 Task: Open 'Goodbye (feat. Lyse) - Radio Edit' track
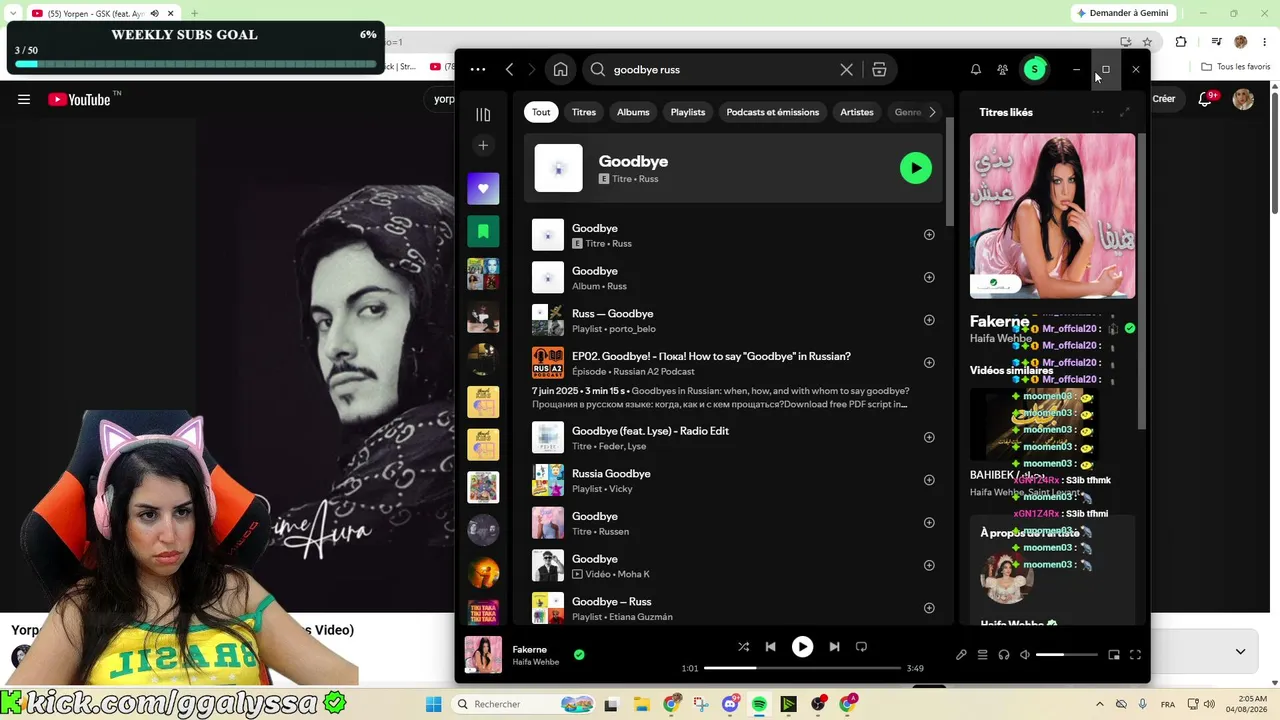tap(734, 437)
